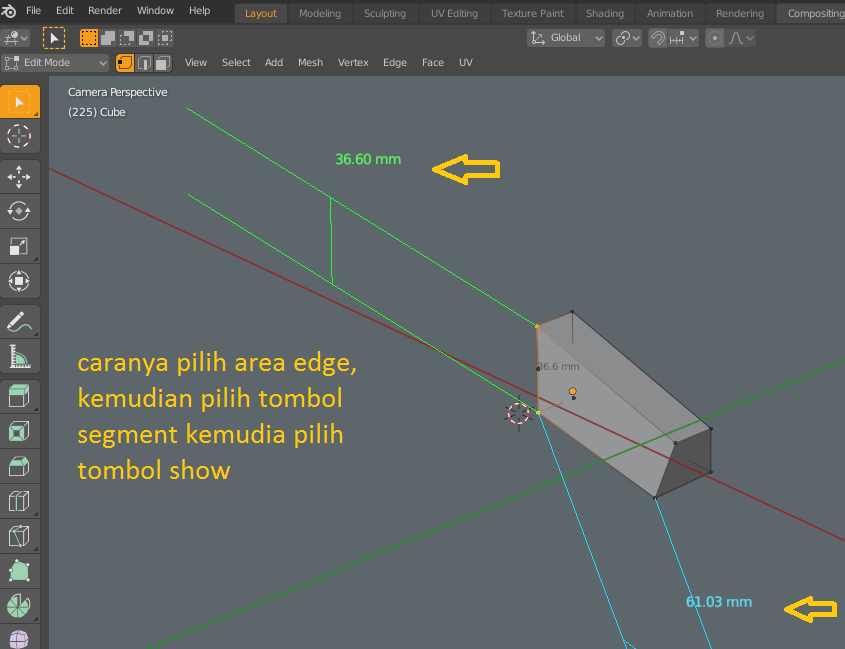
Task: Activate the Spin tool
Action: (19, 606)
